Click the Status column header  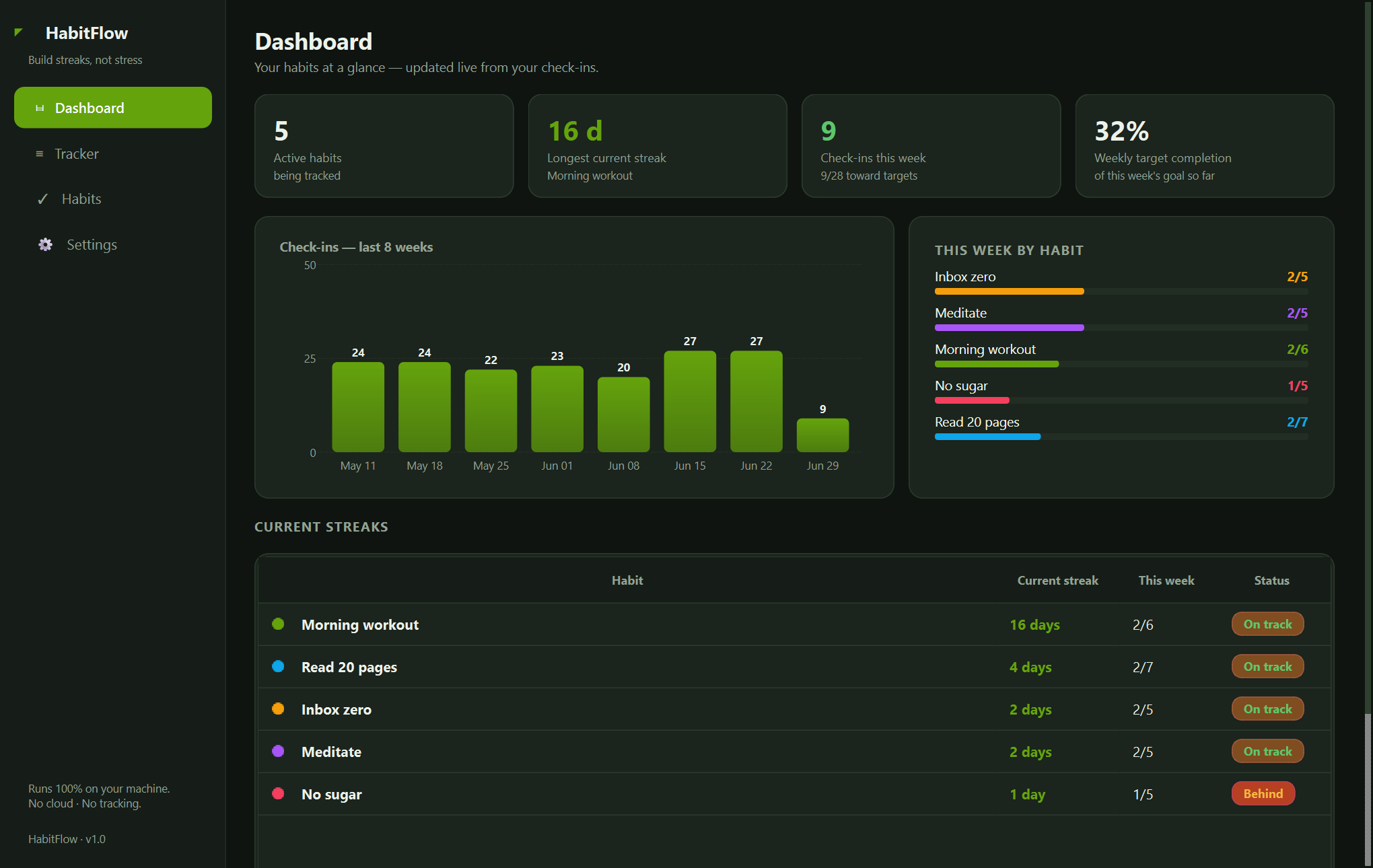coord(1271,580)
